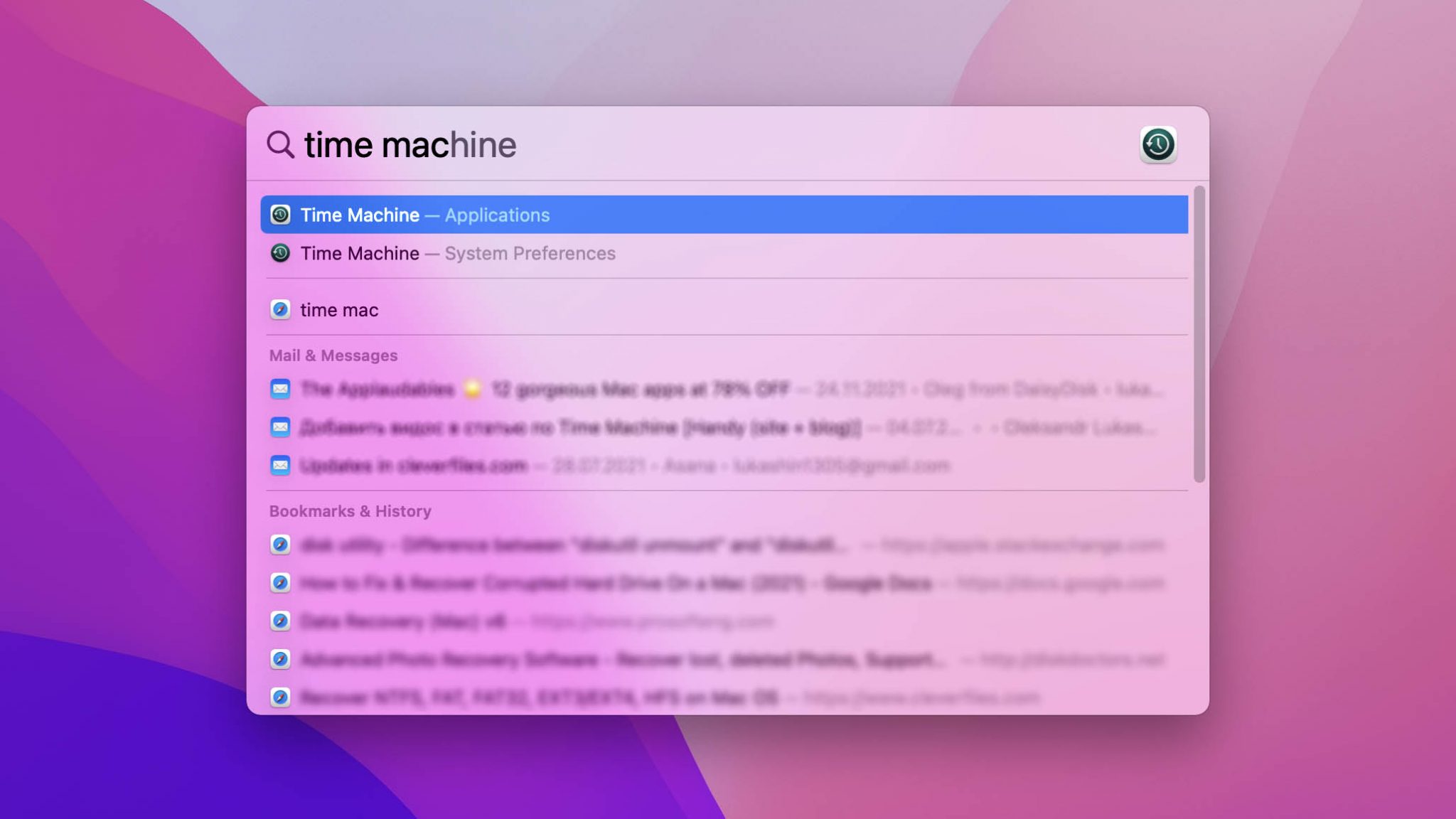Click Safari icon of Google Docs history result
This screenshot has height=819, width=1456.
280,583
